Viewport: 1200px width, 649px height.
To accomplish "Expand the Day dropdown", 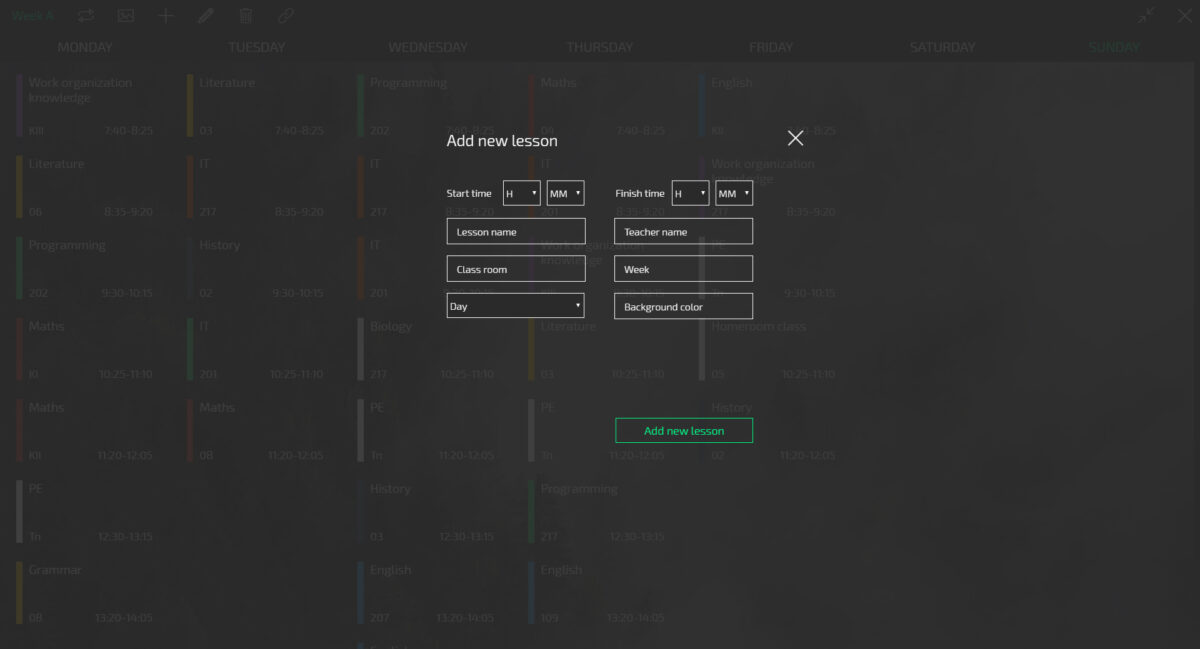I will click(516, 306).
